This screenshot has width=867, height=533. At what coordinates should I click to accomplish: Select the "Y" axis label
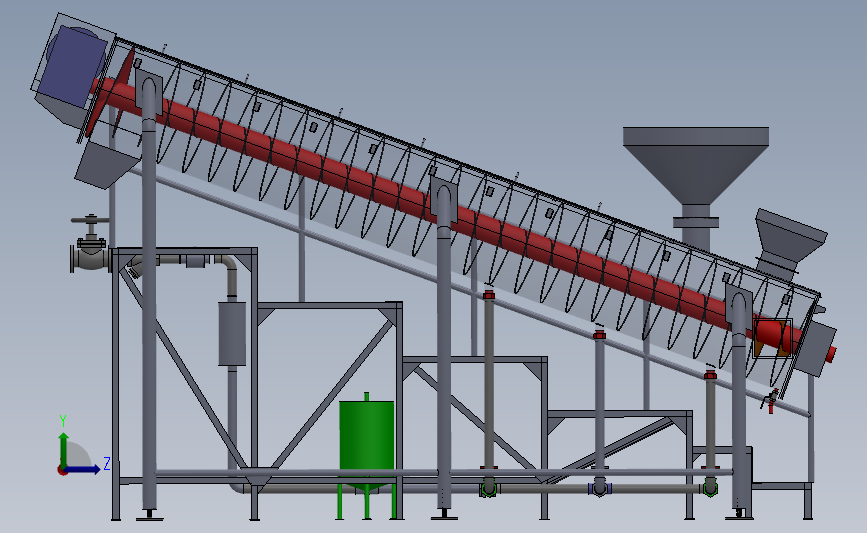(x=63, y=421)
